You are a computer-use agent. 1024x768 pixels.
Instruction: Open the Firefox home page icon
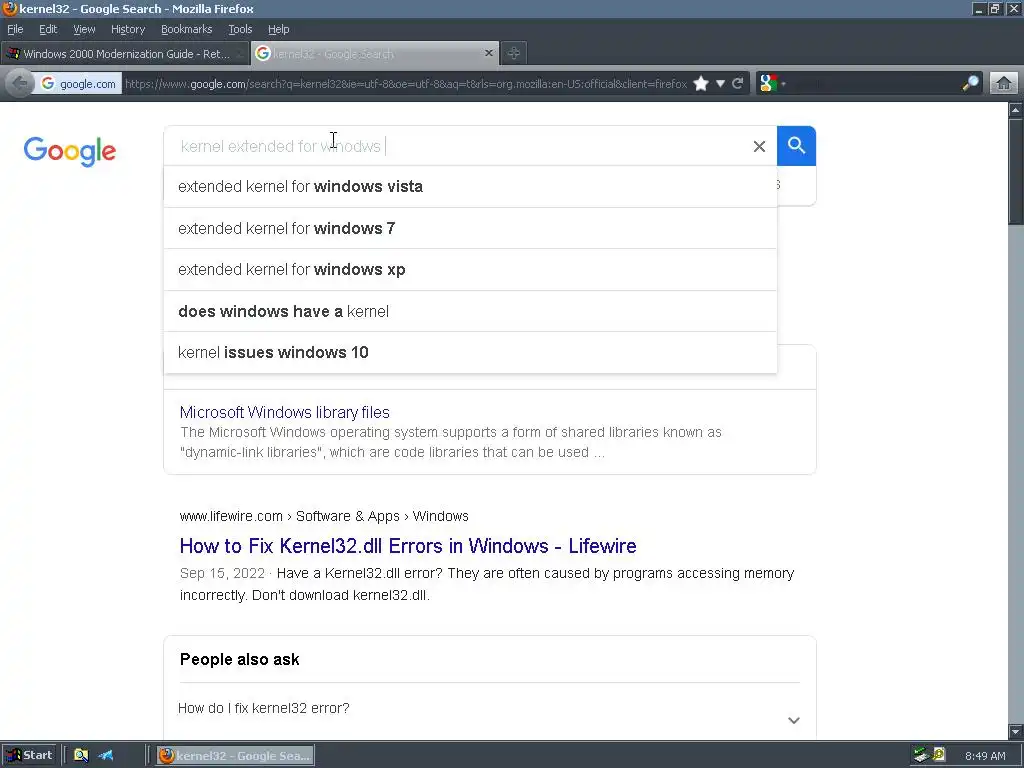(1004, 84)
